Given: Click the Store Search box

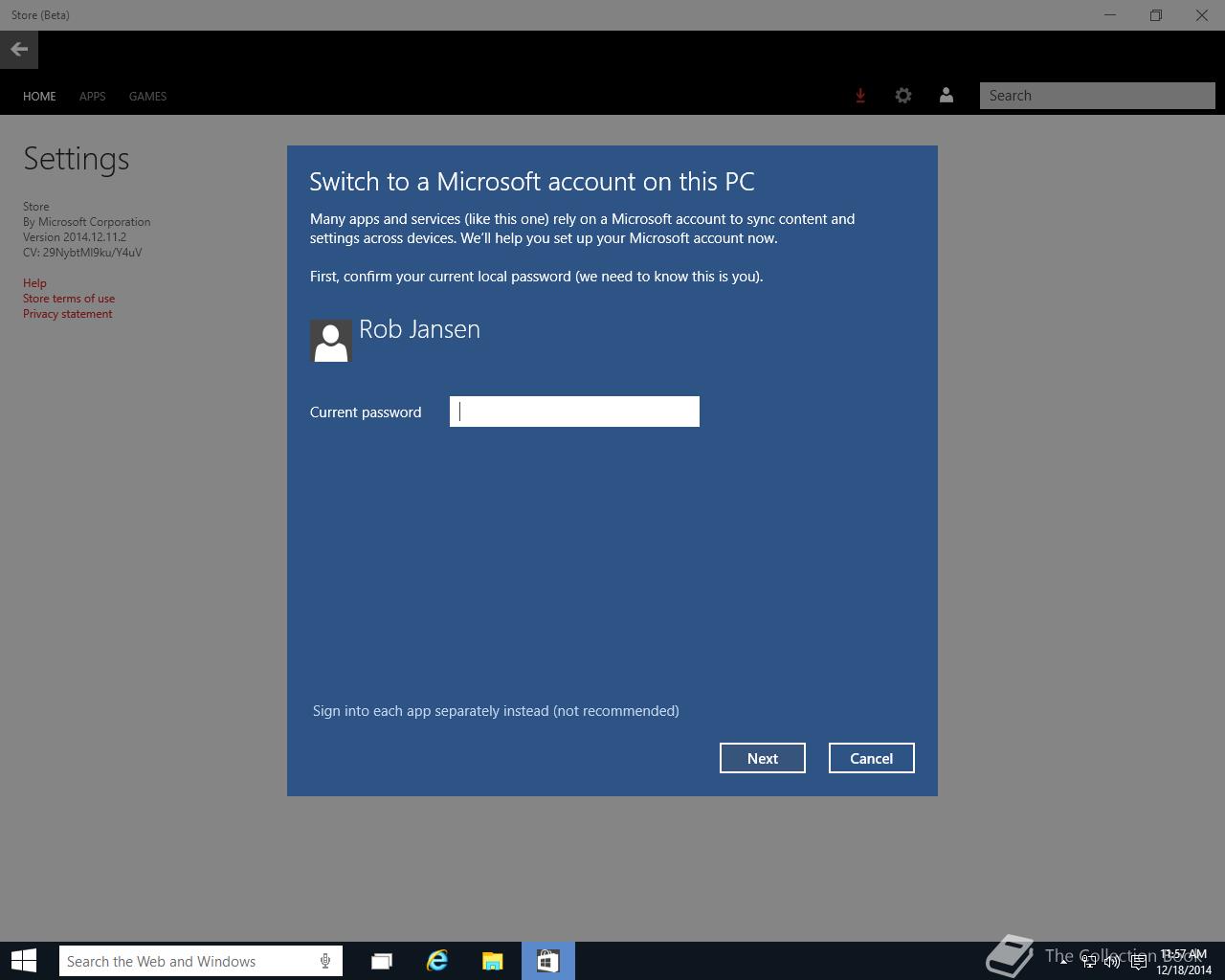Looking at the screenshot, I should (1098, 96).
